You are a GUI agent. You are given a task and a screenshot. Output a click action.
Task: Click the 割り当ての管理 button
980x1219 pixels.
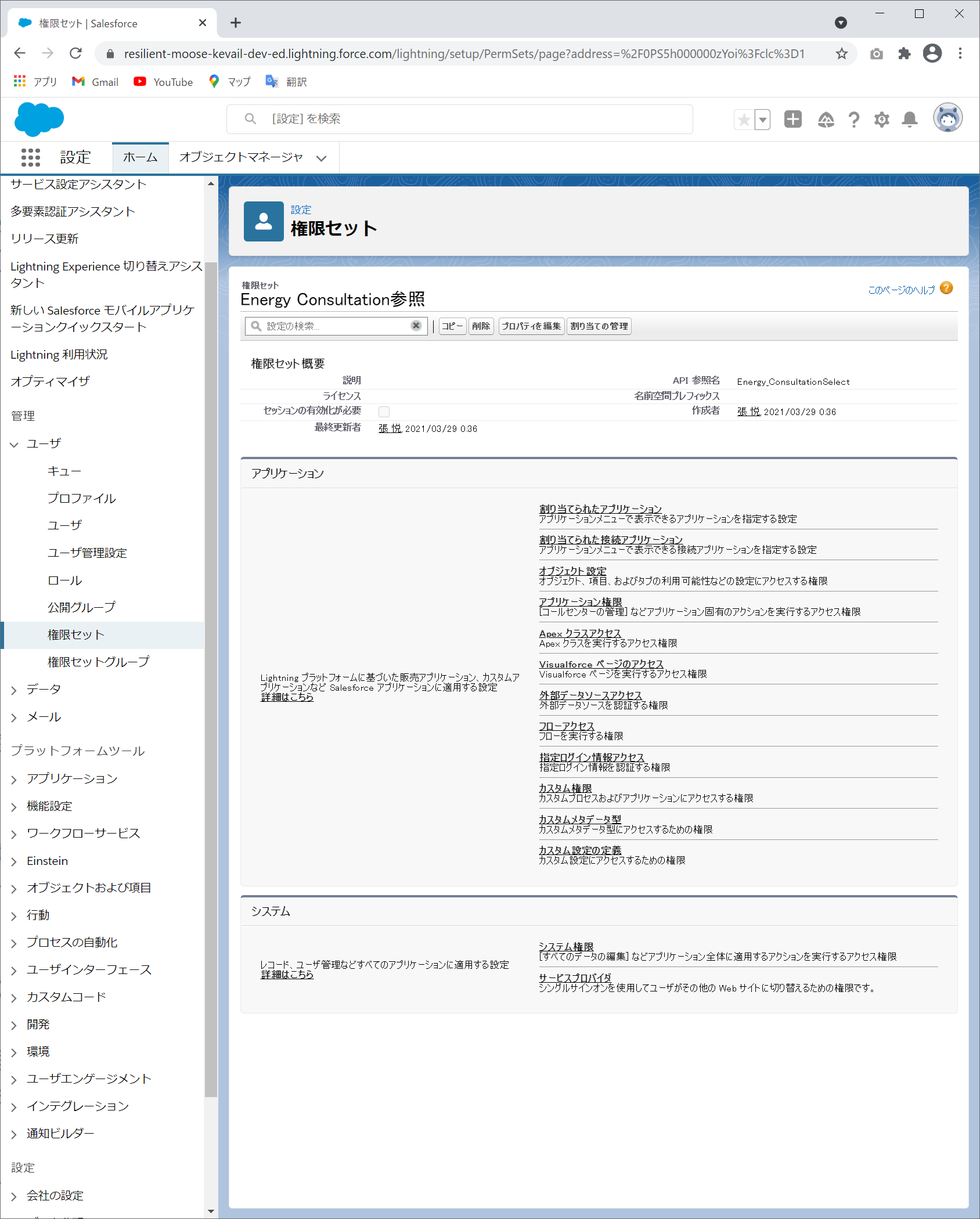click(x=599, y=326)
